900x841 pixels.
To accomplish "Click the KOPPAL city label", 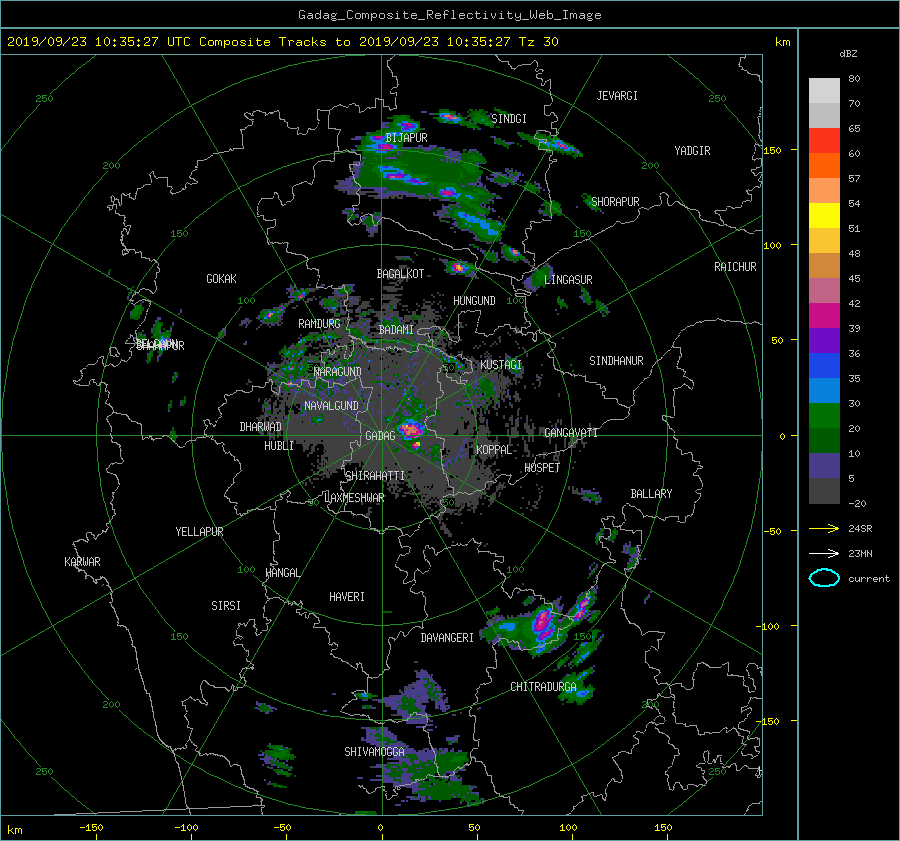I will click(x=494, y=450).
